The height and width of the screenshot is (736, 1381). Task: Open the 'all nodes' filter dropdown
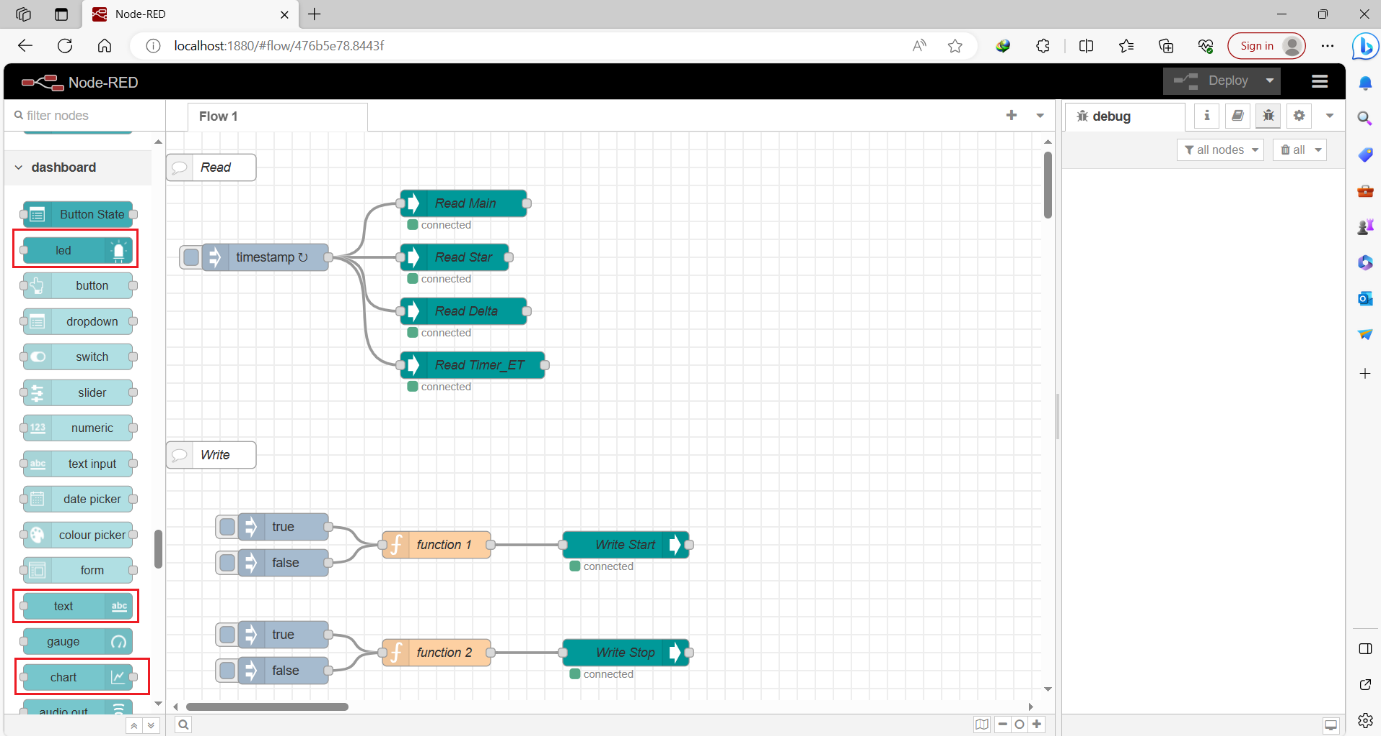[1220, 149]
